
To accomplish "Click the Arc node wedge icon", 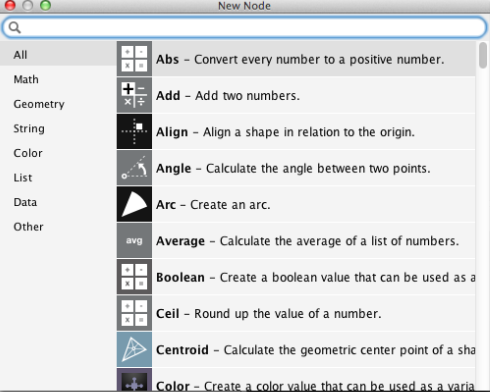I will pos(134,204).
